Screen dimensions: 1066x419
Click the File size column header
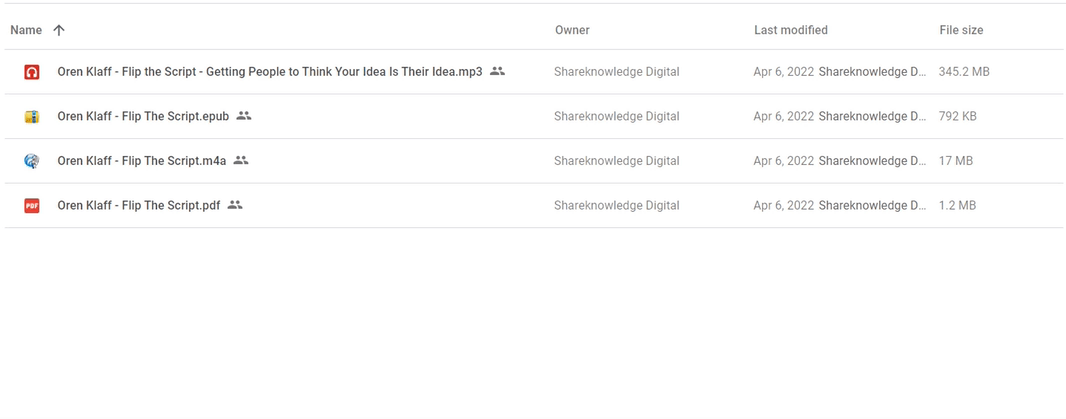click(x=961, y=30)
